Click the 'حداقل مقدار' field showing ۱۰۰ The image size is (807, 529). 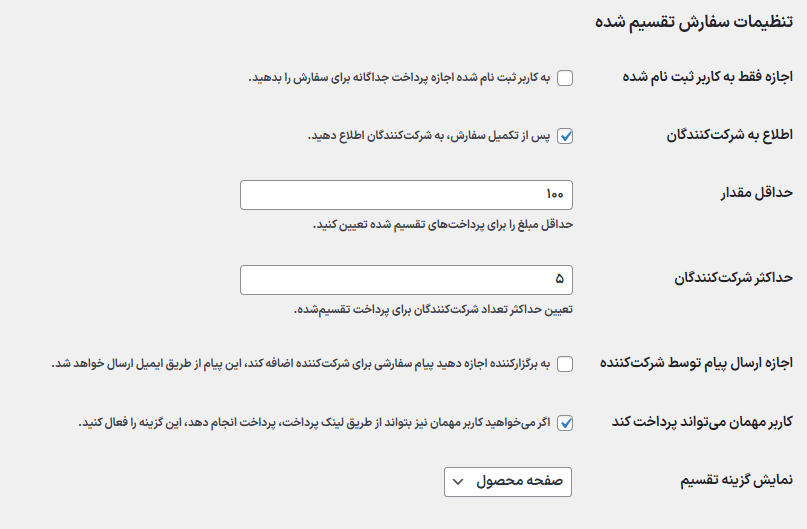click(x=407, y=194)
